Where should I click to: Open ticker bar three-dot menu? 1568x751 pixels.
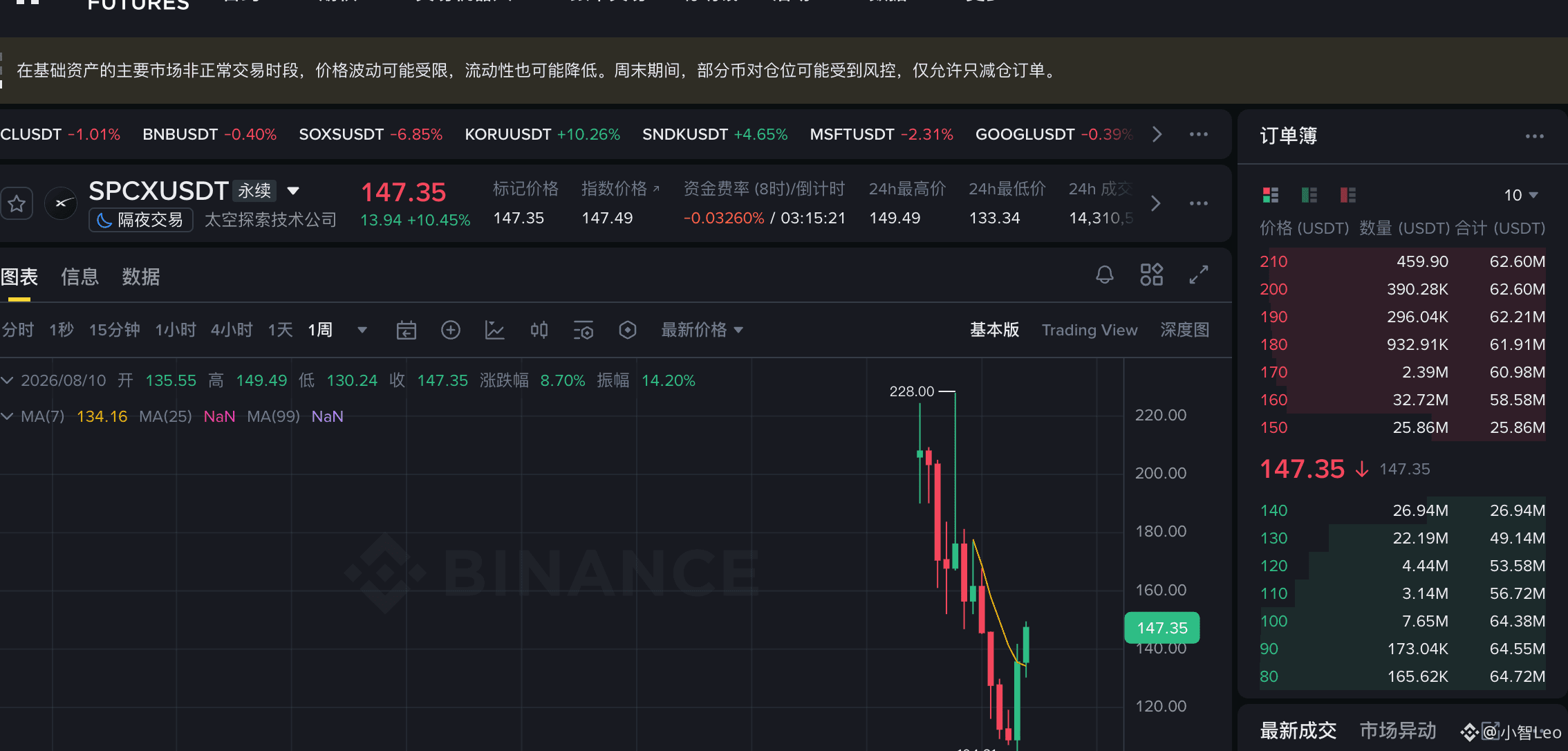coord(1199,134)
